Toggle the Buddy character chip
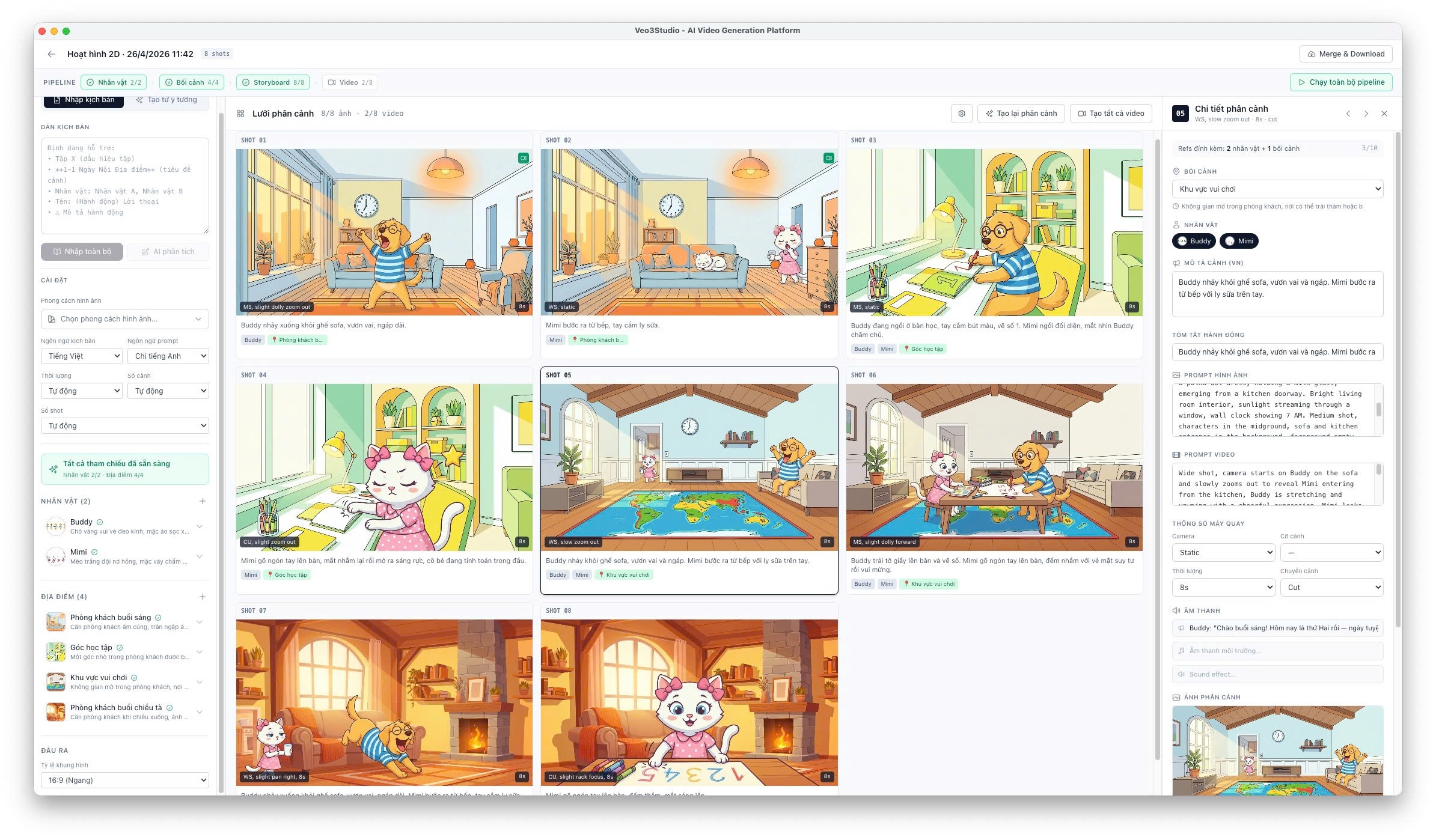1436x840 pixels. click(1194, 241)
